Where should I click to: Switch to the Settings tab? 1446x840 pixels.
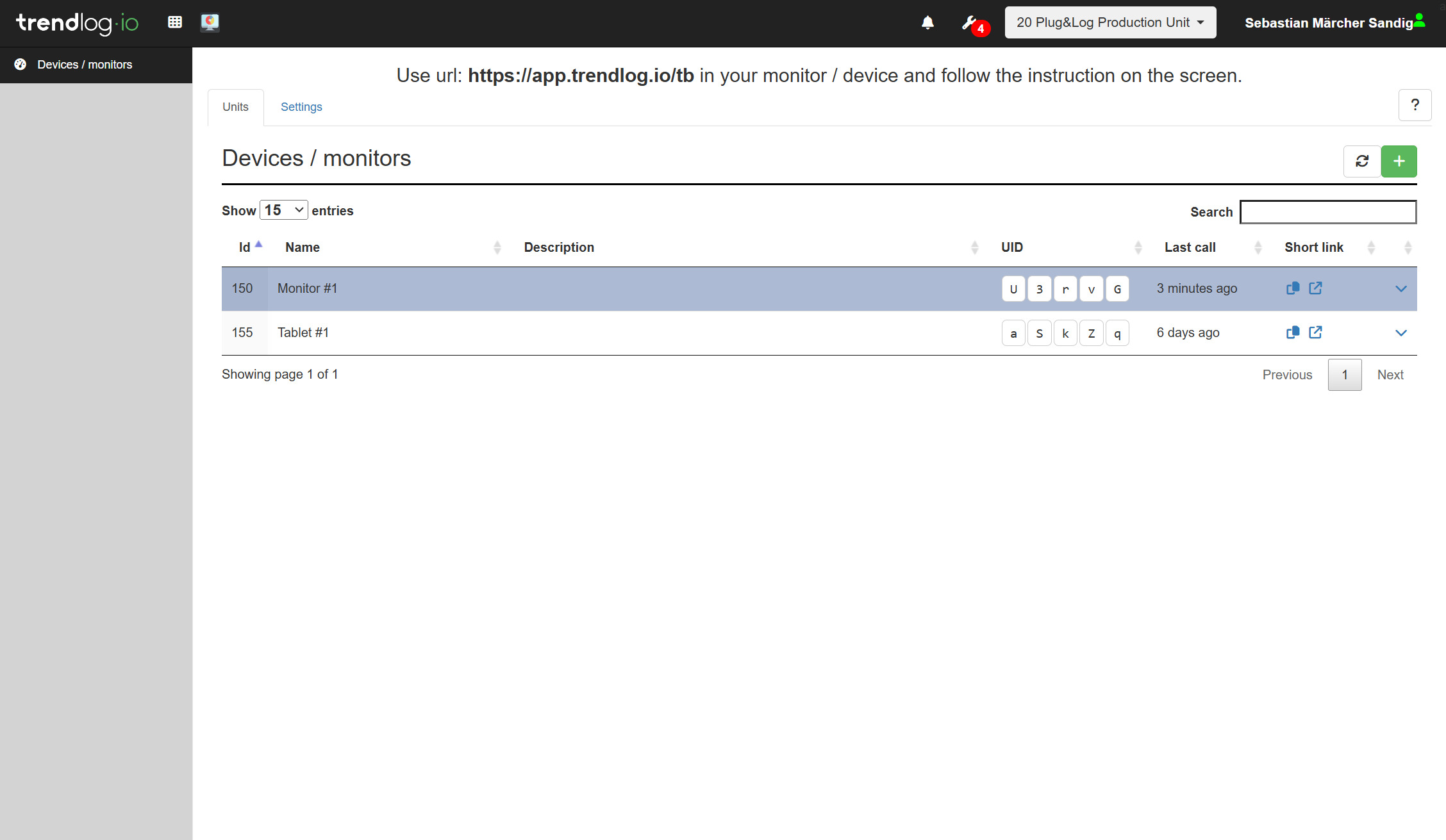click(301, 107)
